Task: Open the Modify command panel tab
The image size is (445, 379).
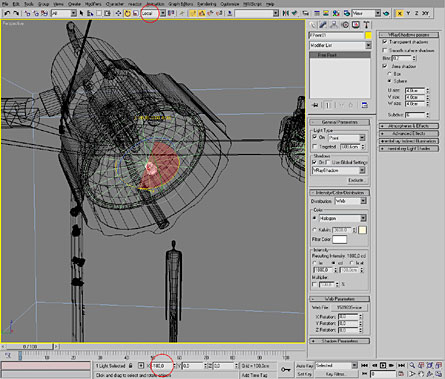Action: [323, 25]
